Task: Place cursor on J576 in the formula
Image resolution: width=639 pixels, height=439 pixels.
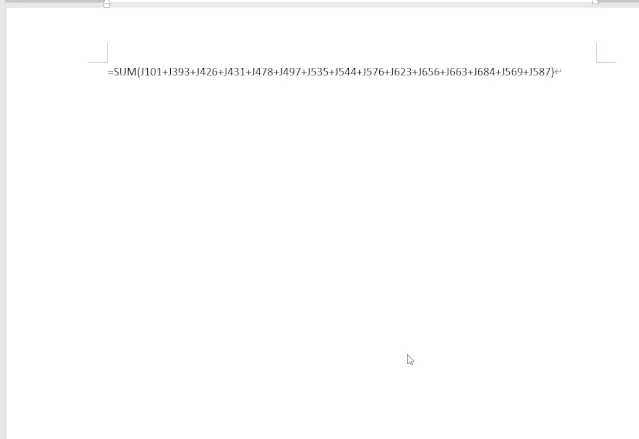Action: tap(373, 72)
